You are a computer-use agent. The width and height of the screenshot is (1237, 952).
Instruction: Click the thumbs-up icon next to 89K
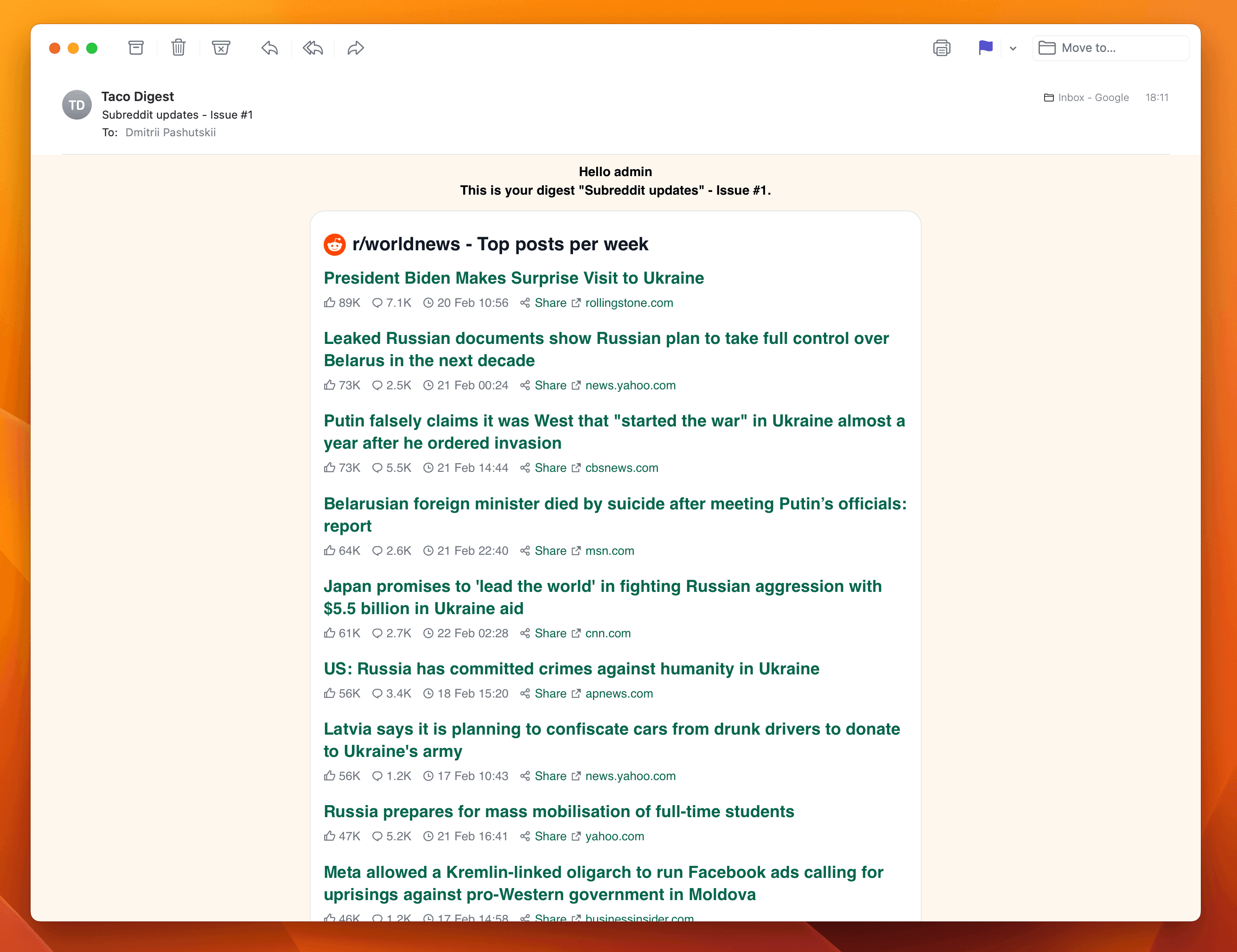pyautogui.click(x=330, y=302)
